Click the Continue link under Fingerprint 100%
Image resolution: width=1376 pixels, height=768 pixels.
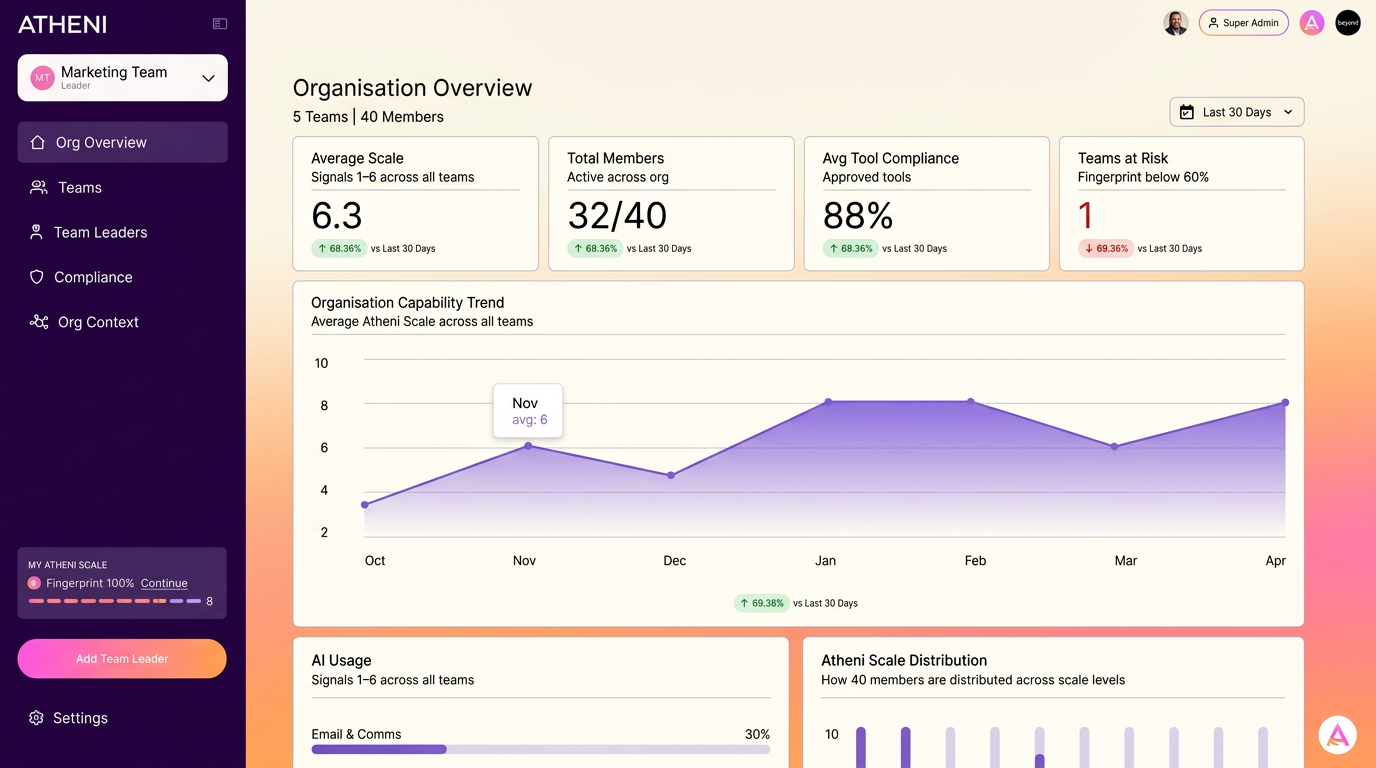coord(164,583)
